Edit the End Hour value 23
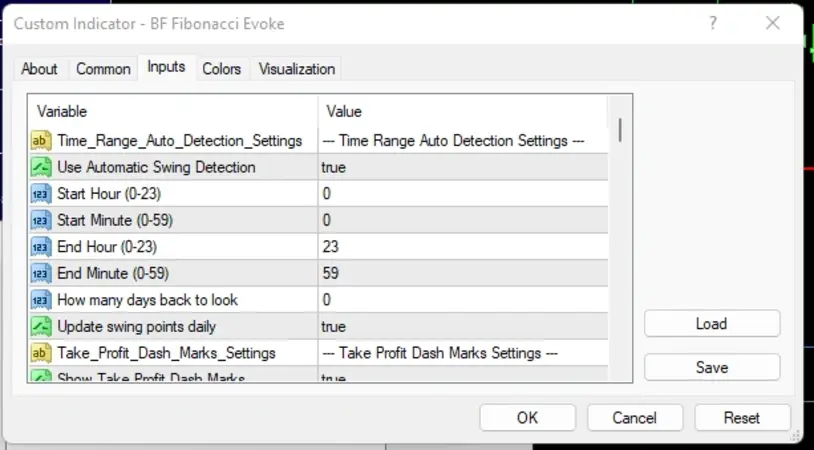This screenshot has width=814, height=450. pyautogui.click(x=331, y=247)
